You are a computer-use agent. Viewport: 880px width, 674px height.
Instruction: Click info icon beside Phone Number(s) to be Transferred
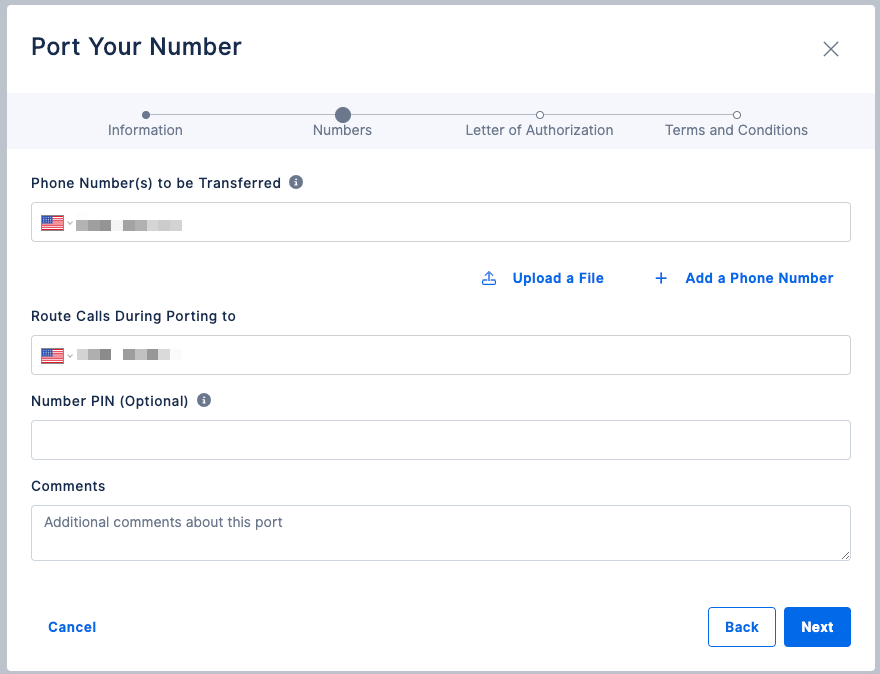coord(296,182)
